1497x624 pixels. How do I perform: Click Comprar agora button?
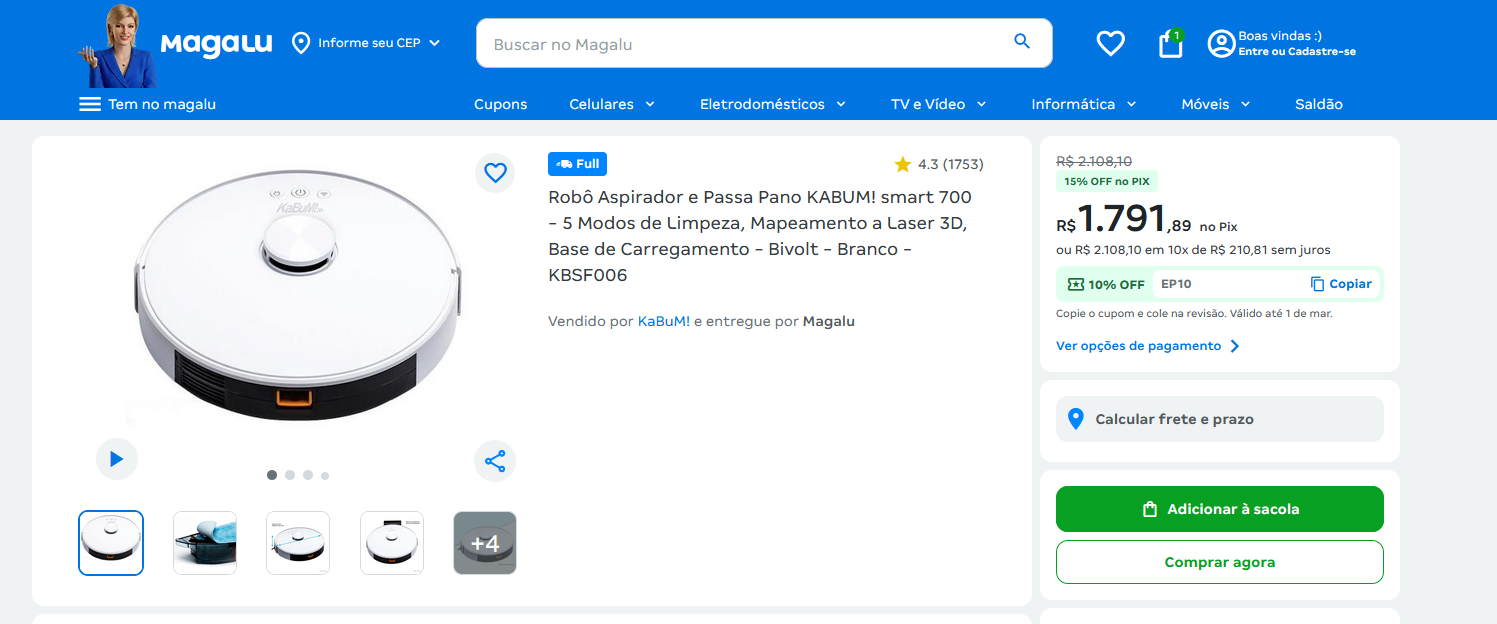pos(1219,562)
